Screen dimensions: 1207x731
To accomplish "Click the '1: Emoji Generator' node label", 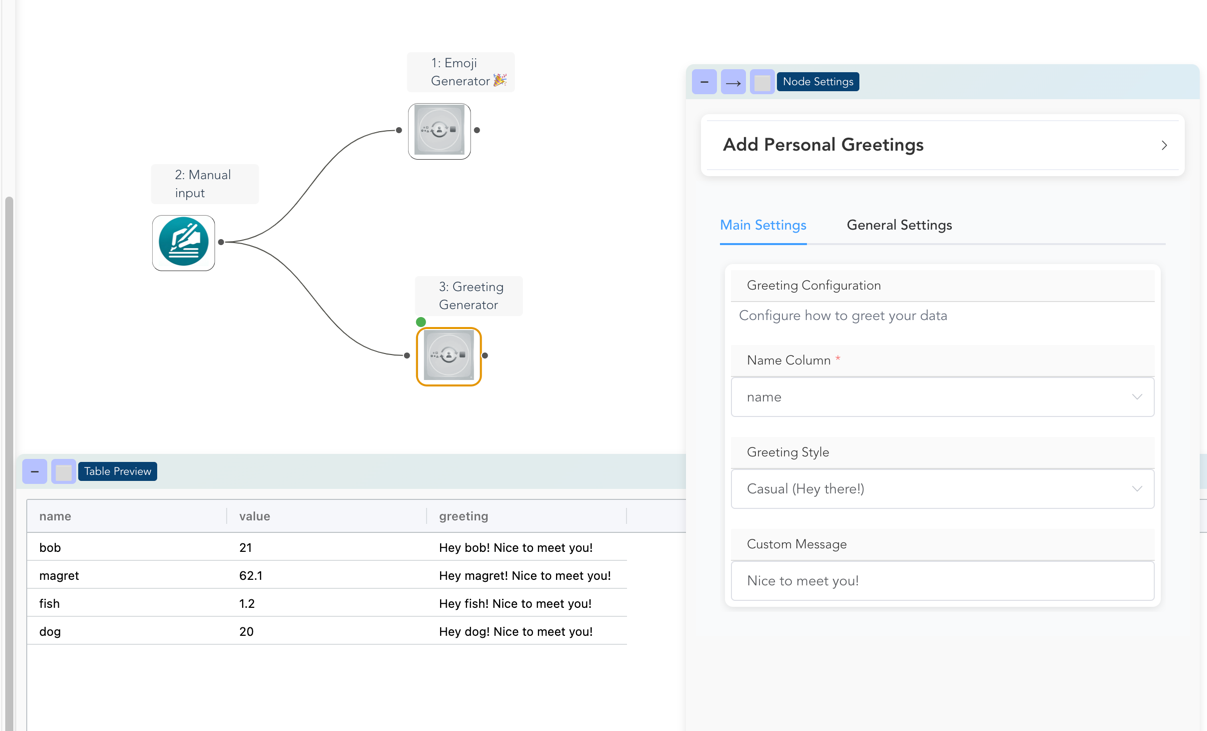I will pyautogui.click(x=461, y=72).
